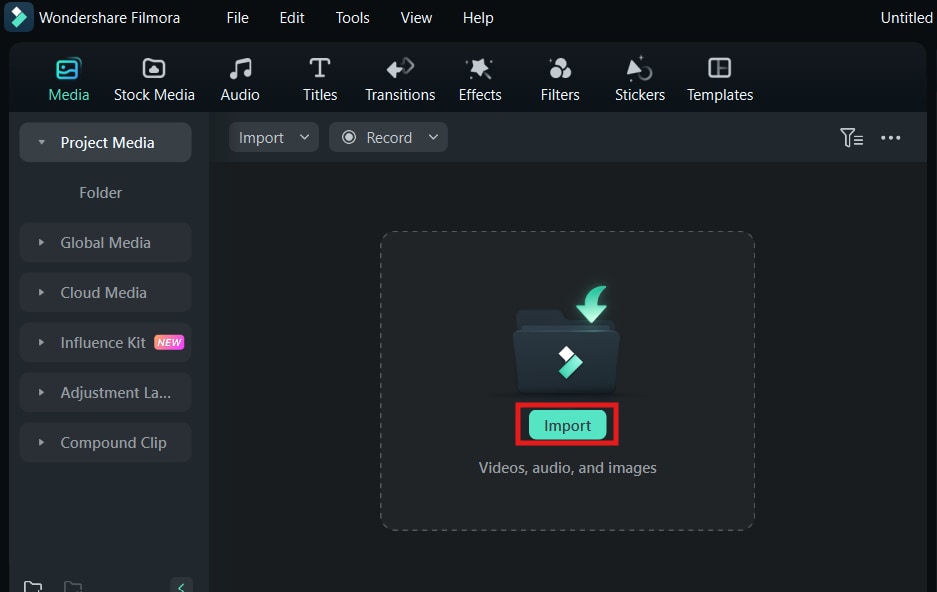Open the Audio music-note icon
937x592 pixels.
[x=240, y=69]
